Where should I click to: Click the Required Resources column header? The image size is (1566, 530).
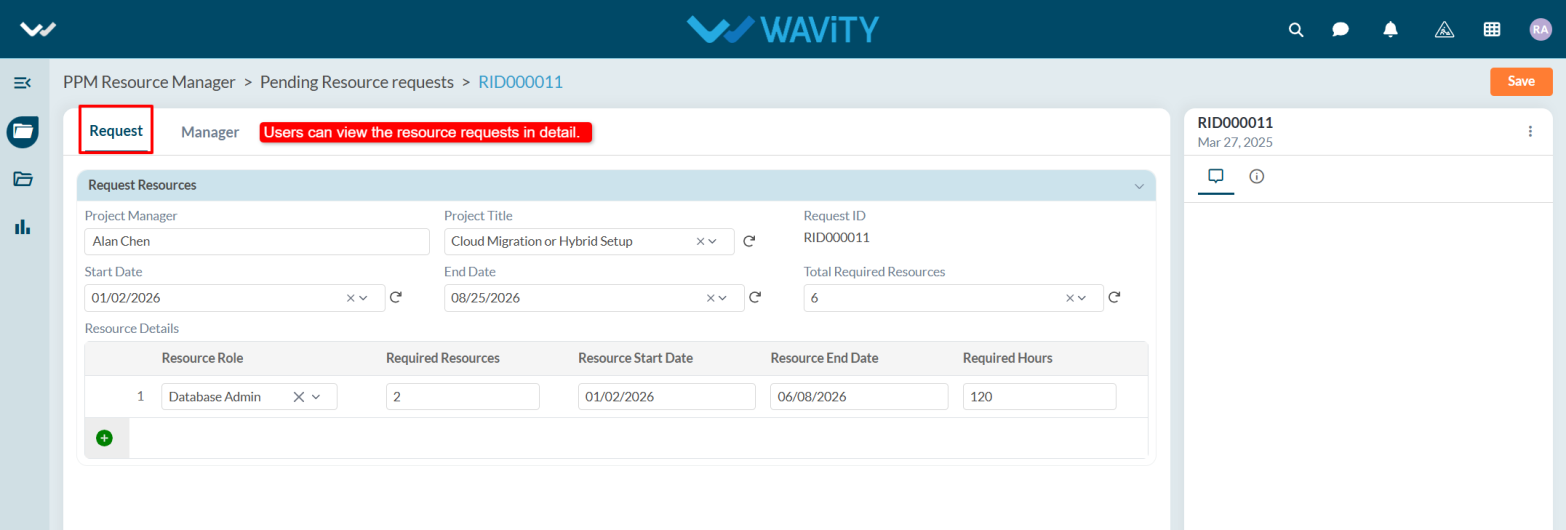pos(443,358)
